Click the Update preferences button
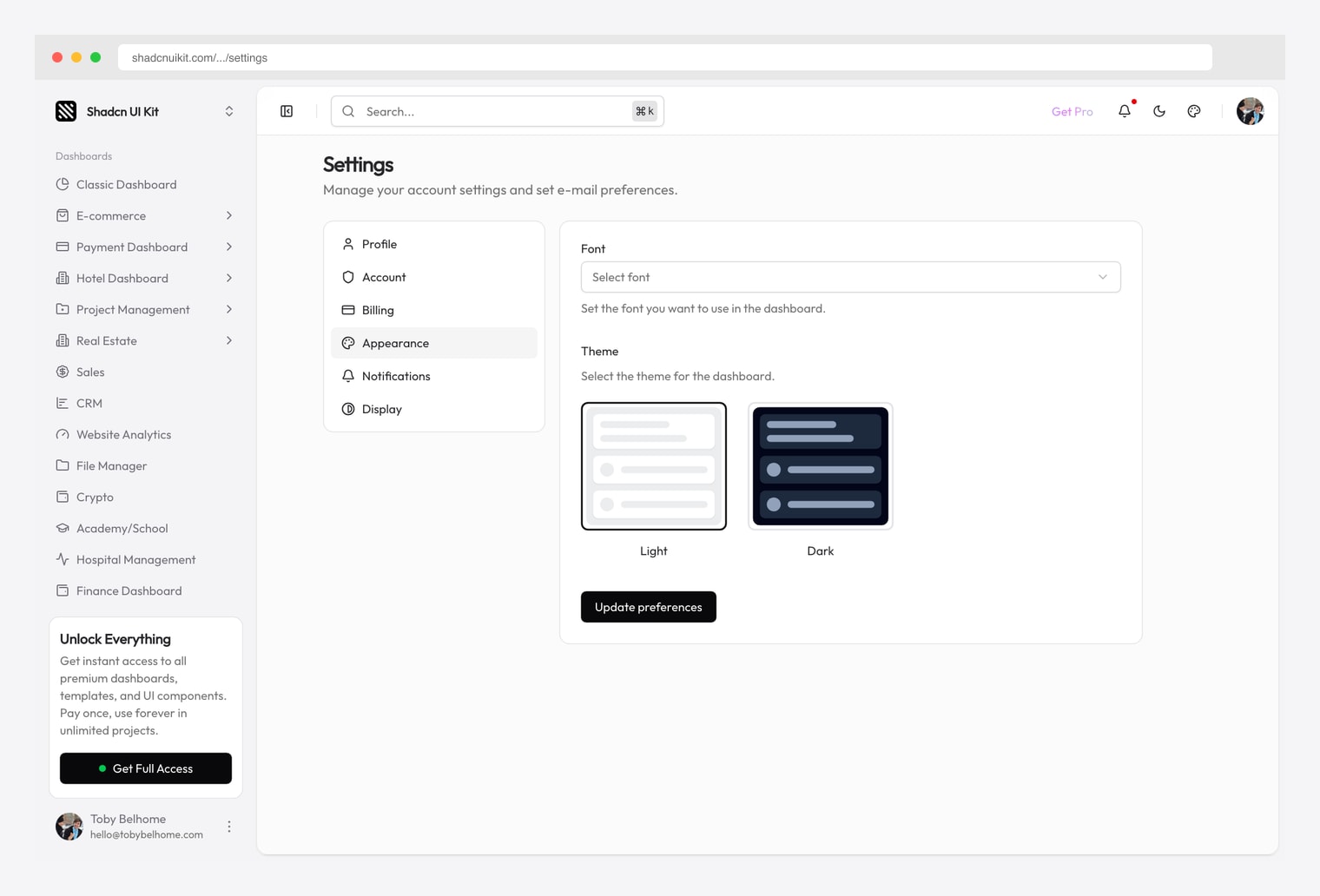Viewport: 1320px width, 896px height. click(649, 607)
